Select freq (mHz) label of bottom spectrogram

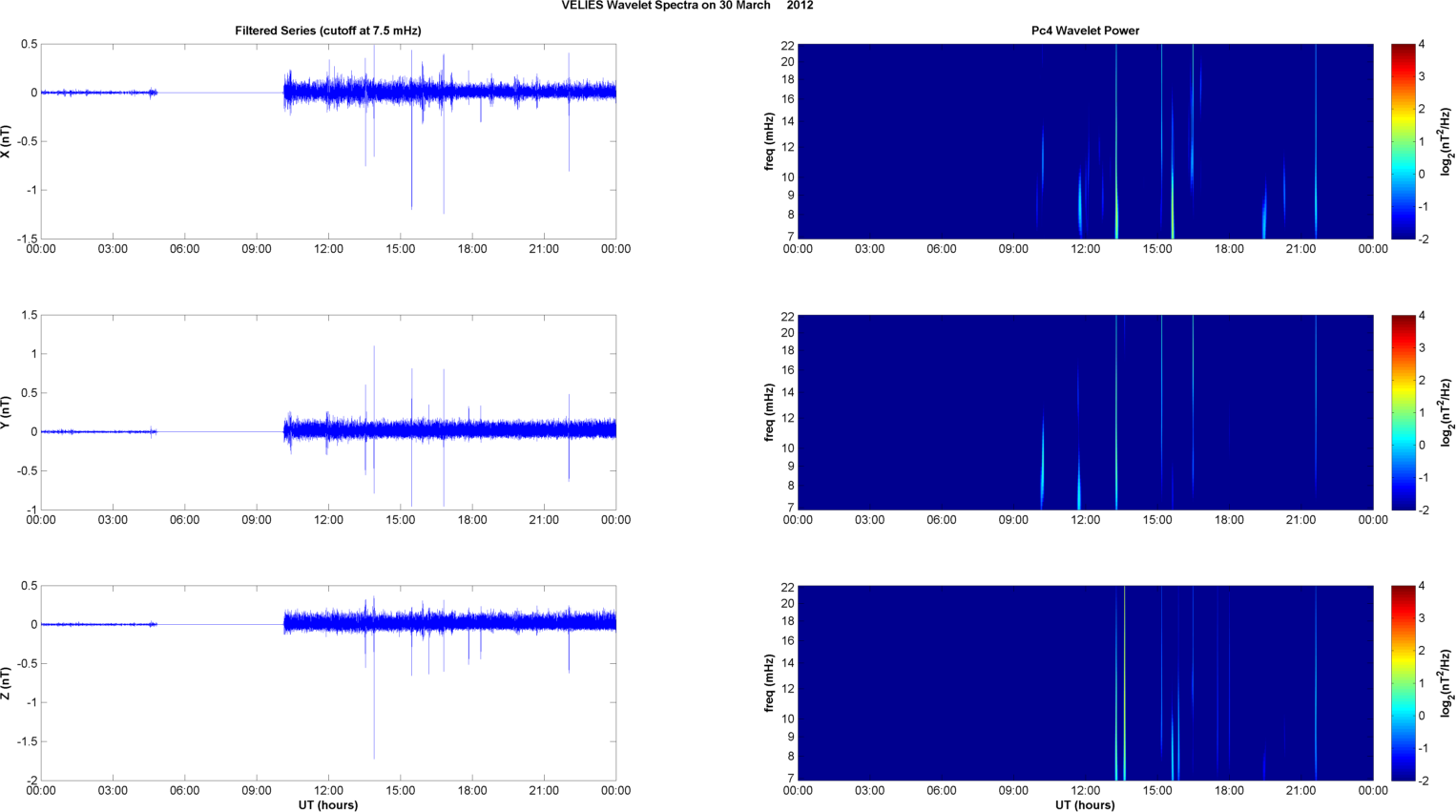point(769,683)
